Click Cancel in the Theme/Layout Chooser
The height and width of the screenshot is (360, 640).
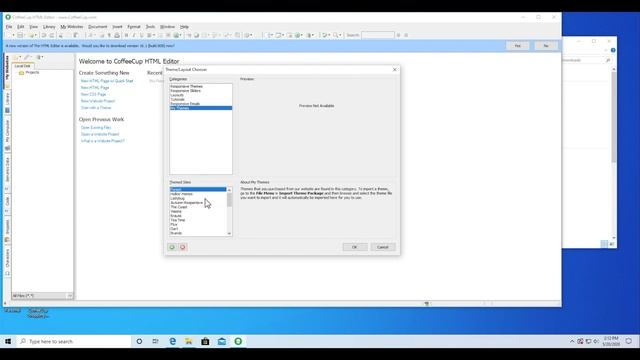tap(383, 247)
